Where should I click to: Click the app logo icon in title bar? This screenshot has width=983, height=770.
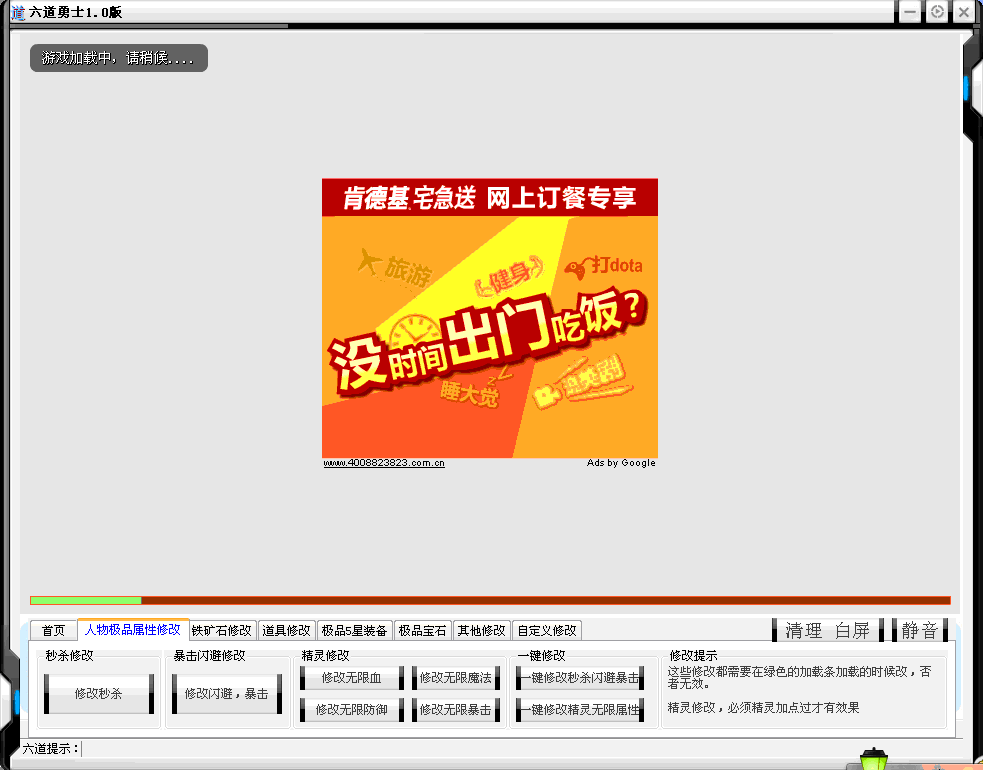(x=16, y=12)
